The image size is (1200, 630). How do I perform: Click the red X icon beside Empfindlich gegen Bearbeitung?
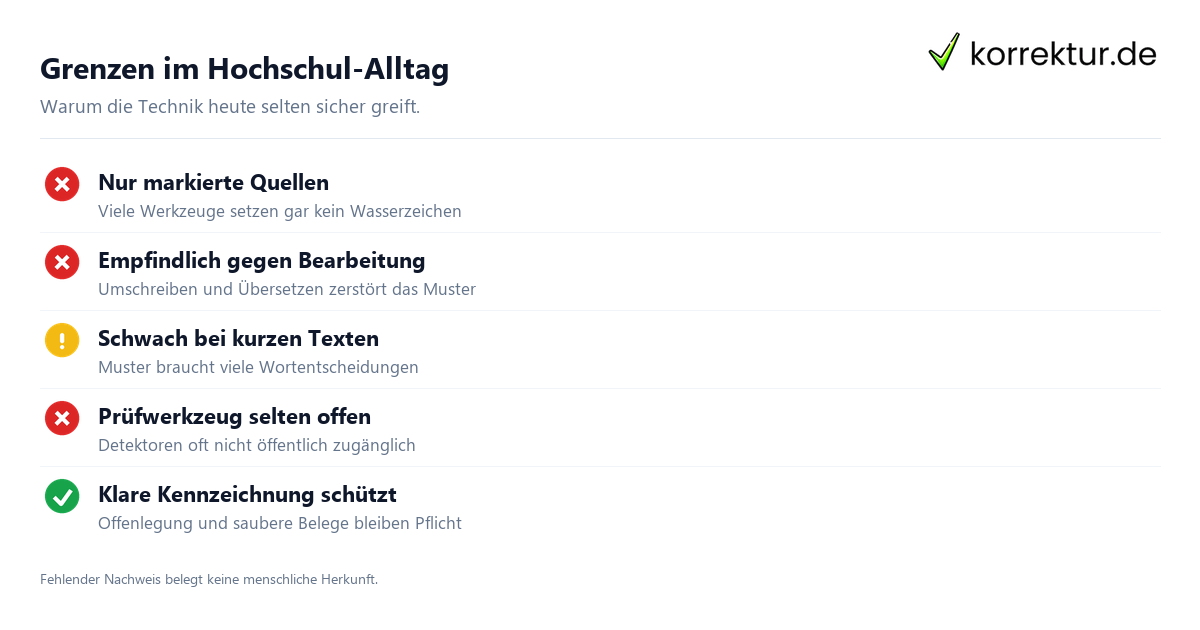coord(62,262)
